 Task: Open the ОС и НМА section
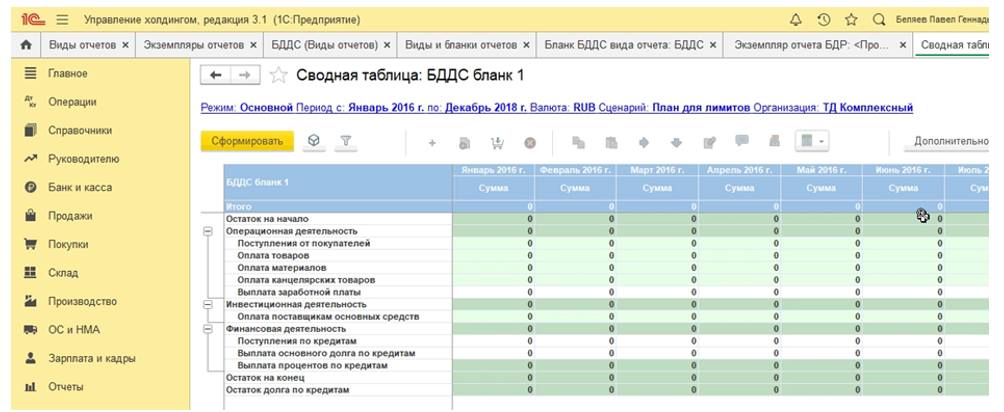click(x=74, y=330)
